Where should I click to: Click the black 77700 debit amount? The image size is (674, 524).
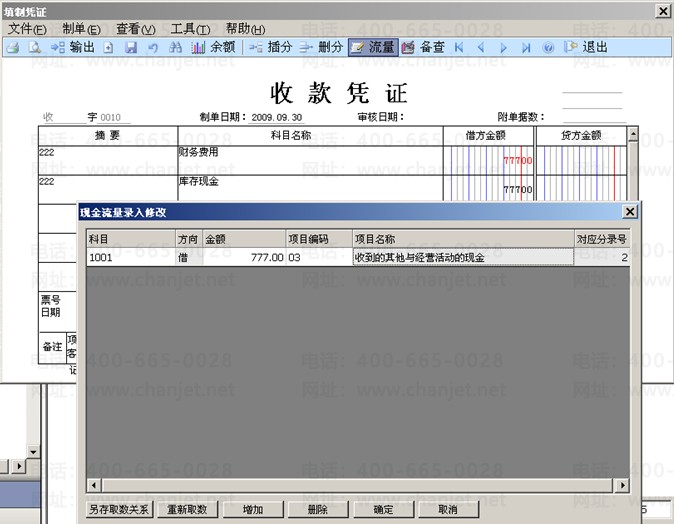pos(518,190)
